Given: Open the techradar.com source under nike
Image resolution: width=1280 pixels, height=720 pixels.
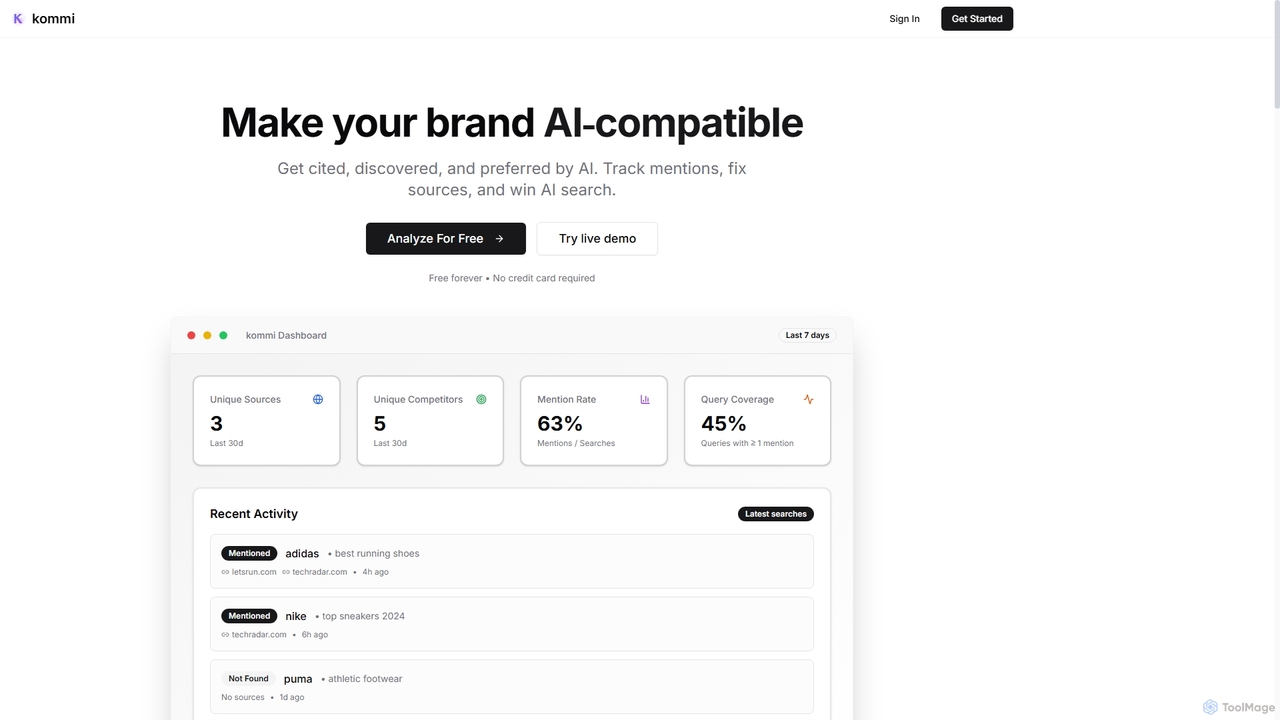Looking at the screenshot, I should 259,635.
